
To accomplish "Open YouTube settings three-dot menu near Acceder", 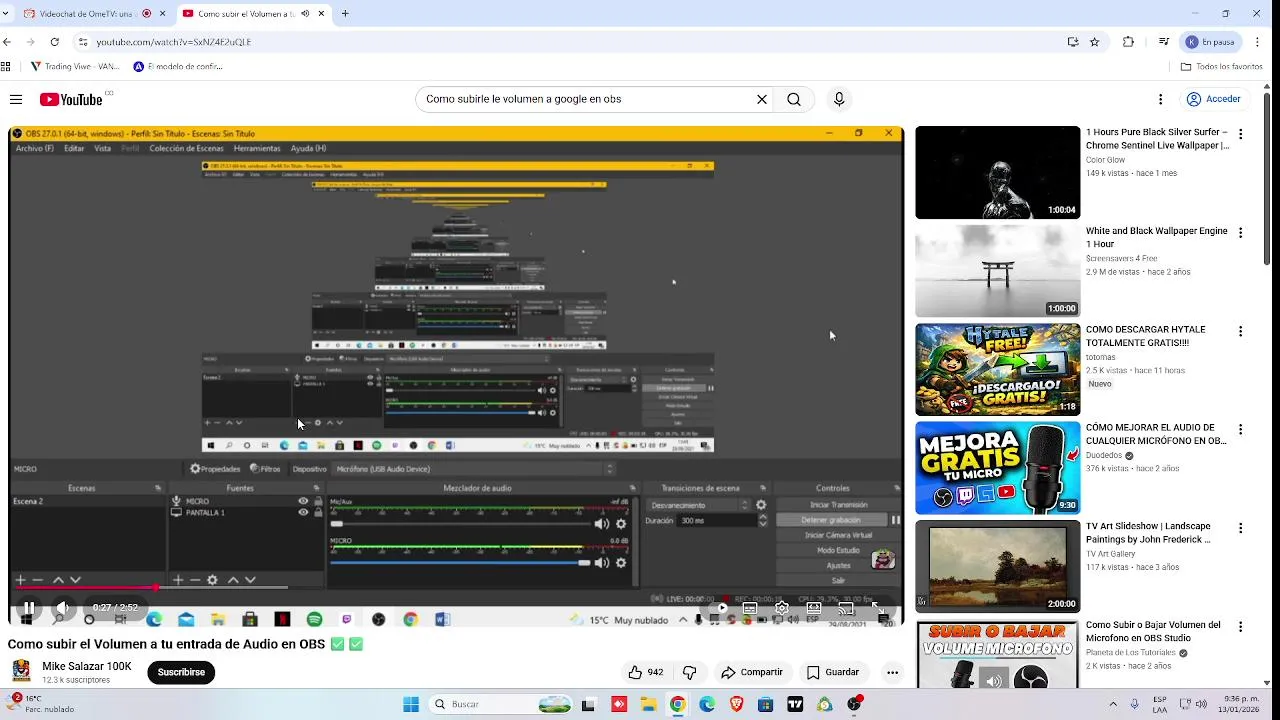I will tap(1160, 99).
